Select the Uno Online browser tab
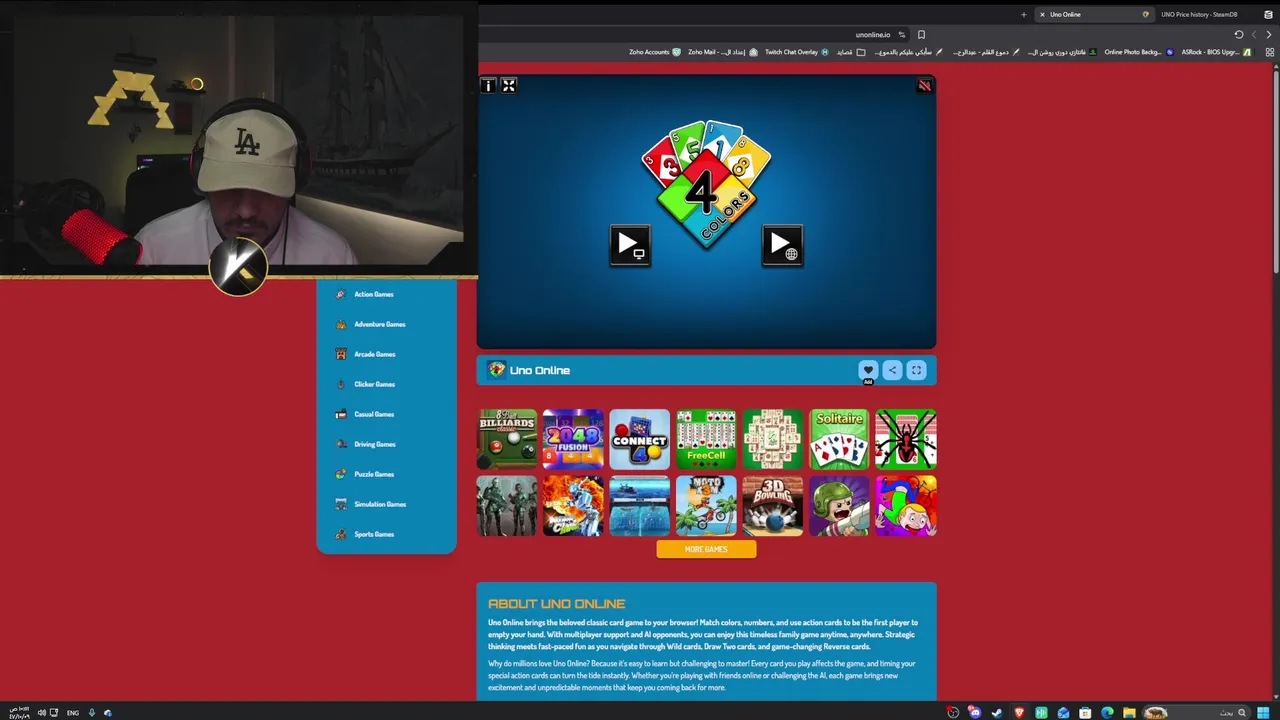 pos(1094,14)
